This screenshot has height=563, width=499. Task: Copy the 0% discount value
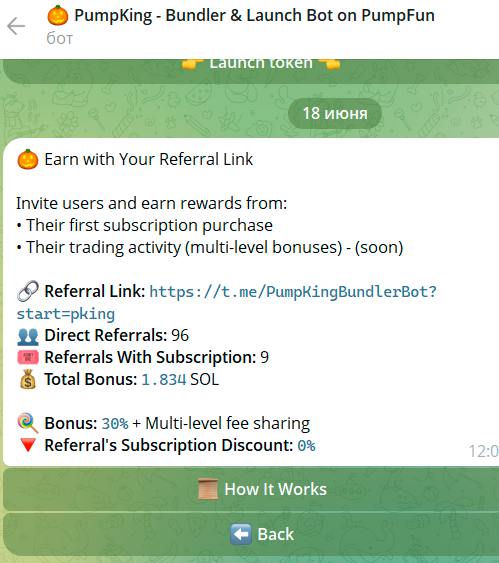coord(306,446)
